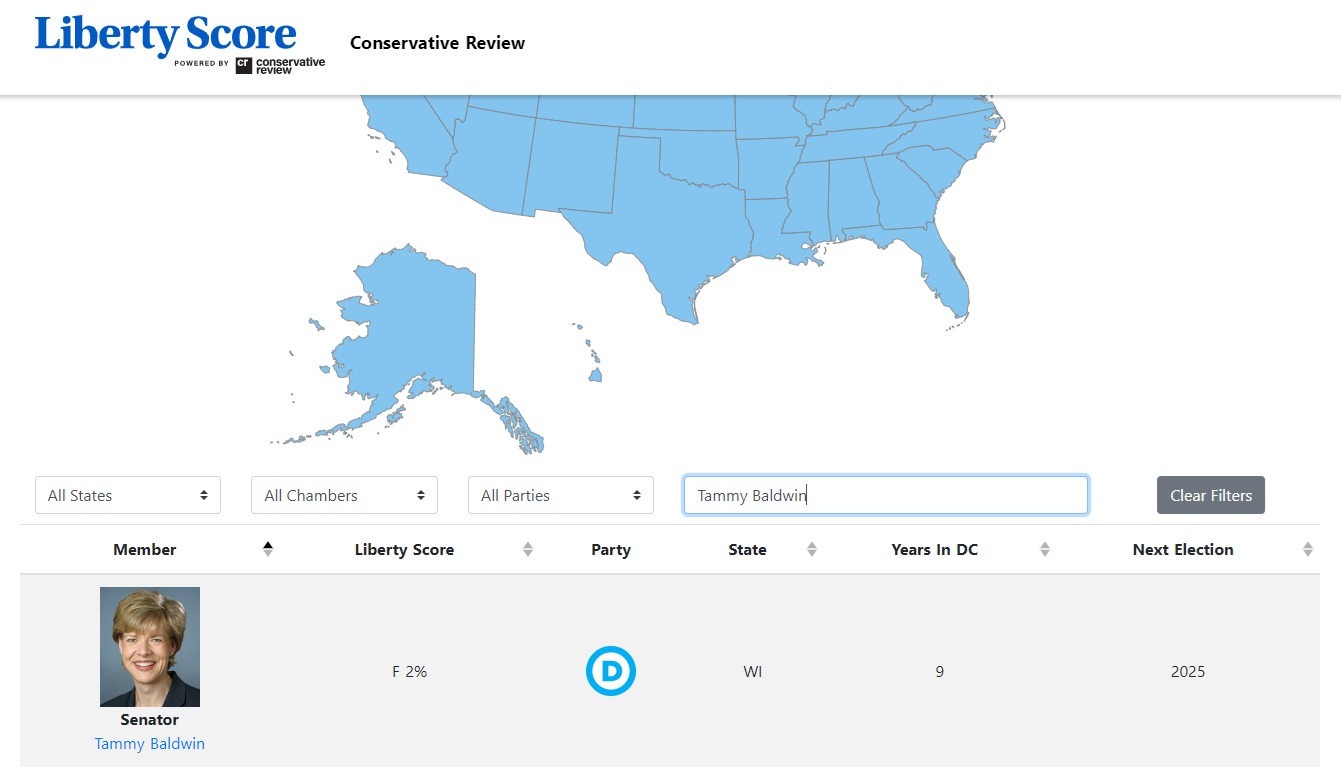
Task: Click the Democratic party D icon
Action: (x=610, y=671)
